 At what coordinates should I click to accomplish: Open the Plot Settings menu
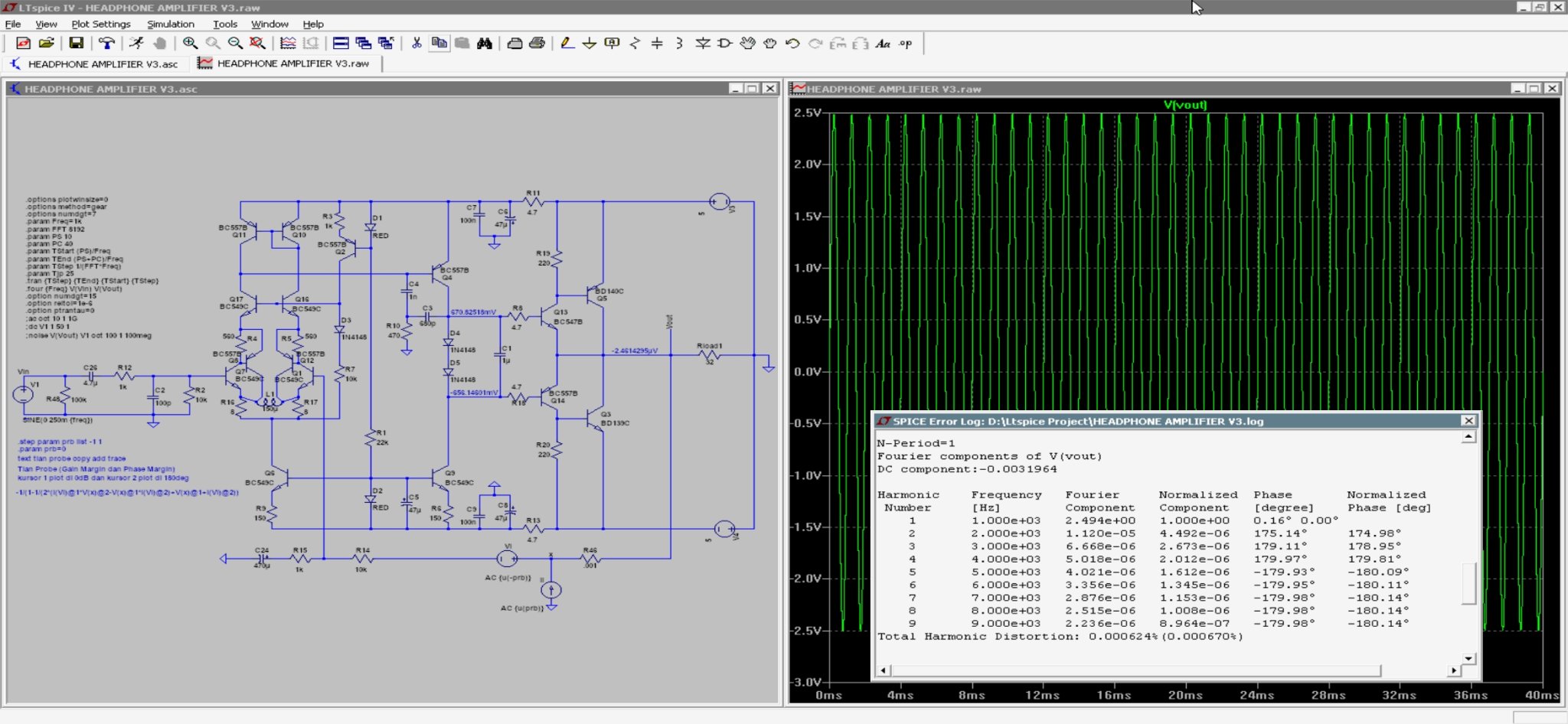(x=101, y=24)
